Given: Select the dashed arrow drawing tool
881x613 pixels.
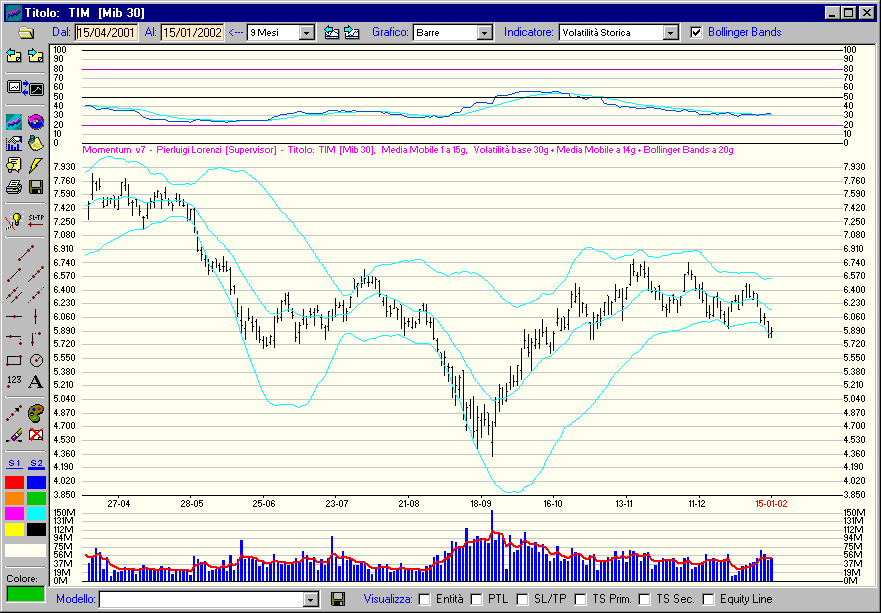Looking at the screenshot, I should tap(14, 414).
